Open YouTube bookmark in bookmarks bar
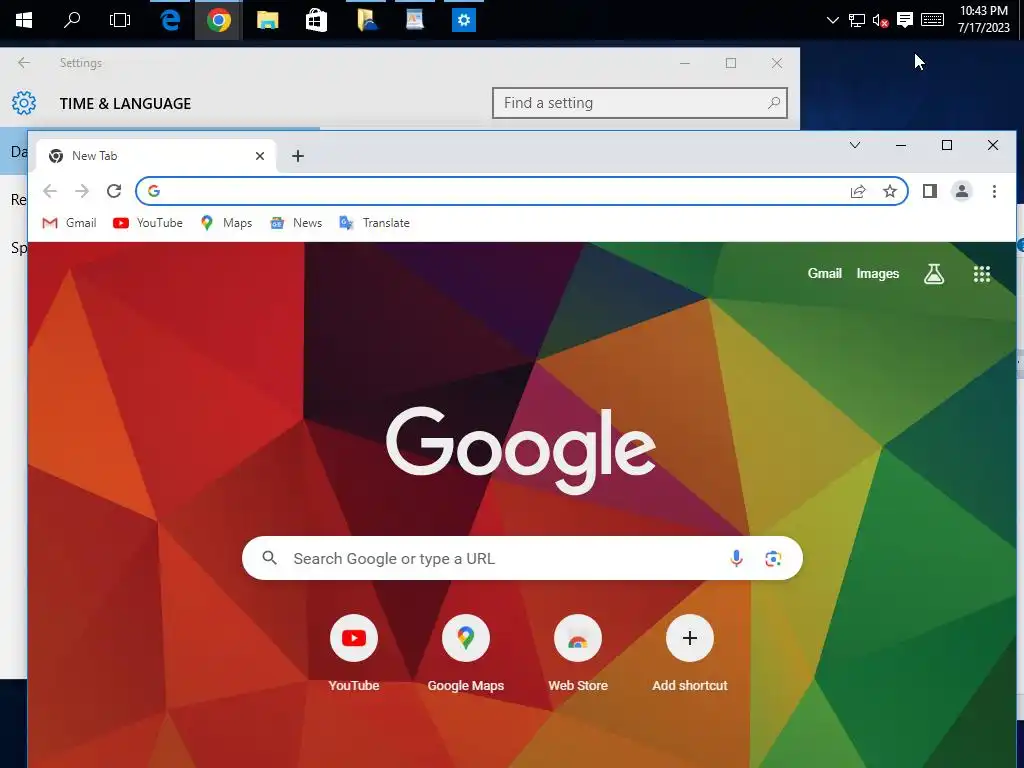The height and width of the screenshot is (768, 1024). tap(148, 223)
